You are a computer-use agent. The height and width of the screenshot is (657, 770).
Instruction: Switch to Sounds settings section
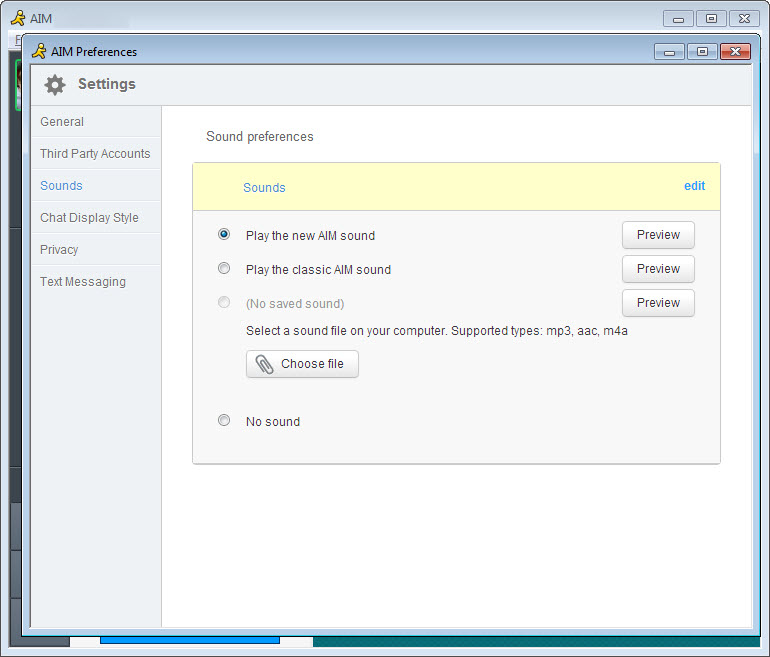(x=96, y=186)
